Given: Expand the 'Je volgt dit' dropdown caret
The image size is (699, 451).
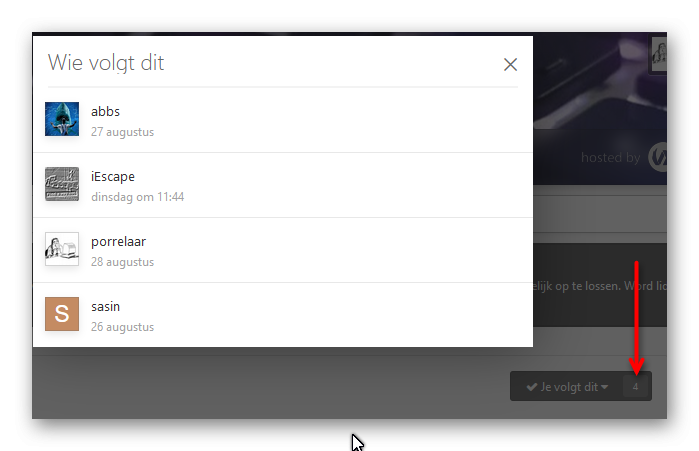Looking at the screenshot, I should (604, 387).
